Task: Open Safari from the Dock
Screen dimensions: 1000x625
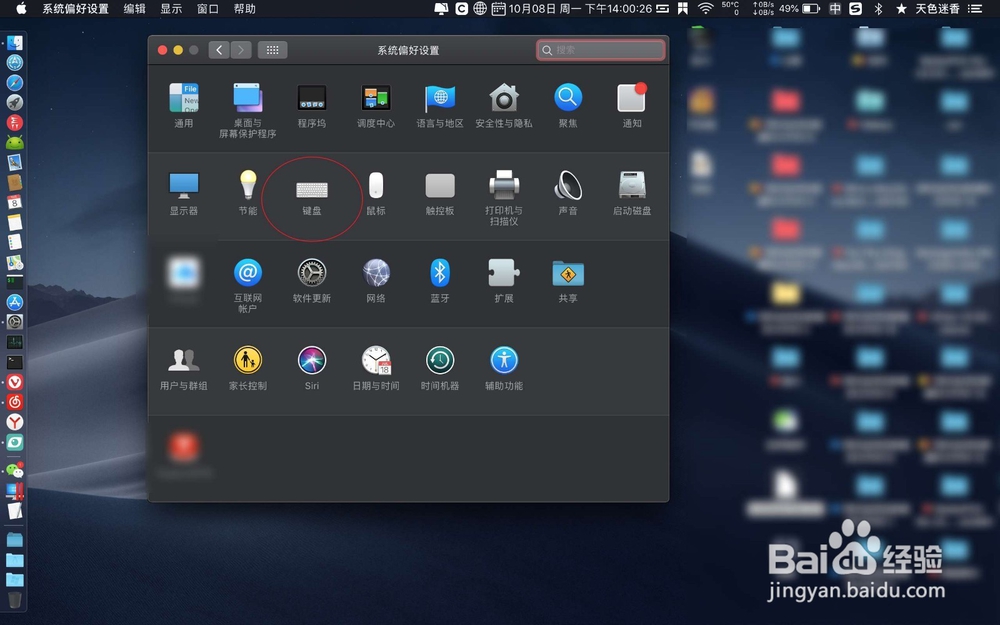Action: (x=15, y=82)
